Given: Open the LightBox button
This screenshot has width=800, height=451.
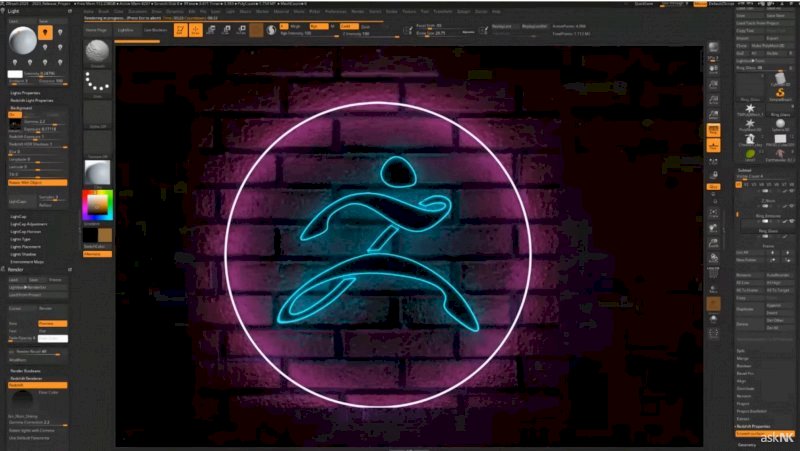Looking at the screenshot, I should tap(126, 30).
